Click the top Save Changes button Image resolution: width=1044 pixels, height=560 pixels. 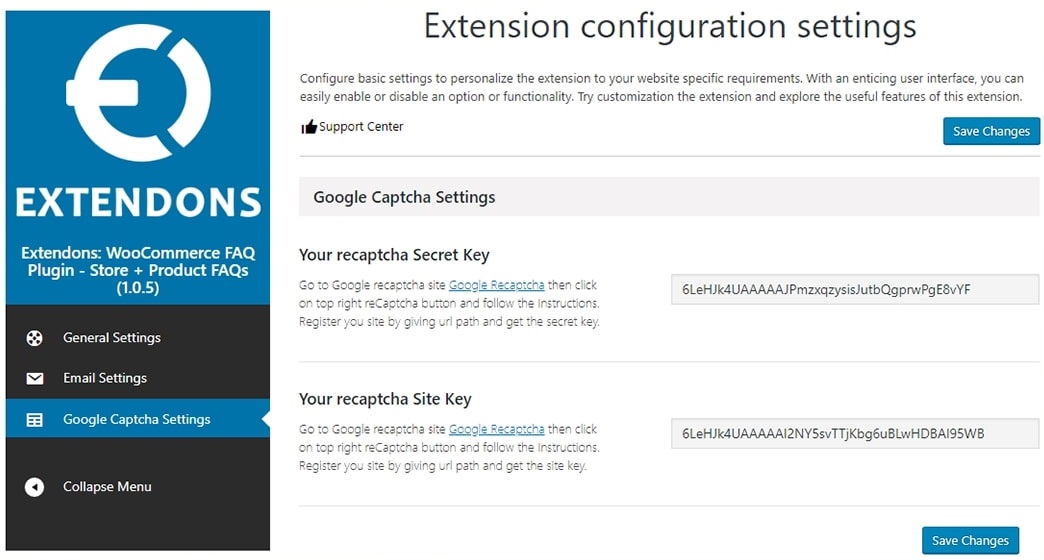[991, 131]
